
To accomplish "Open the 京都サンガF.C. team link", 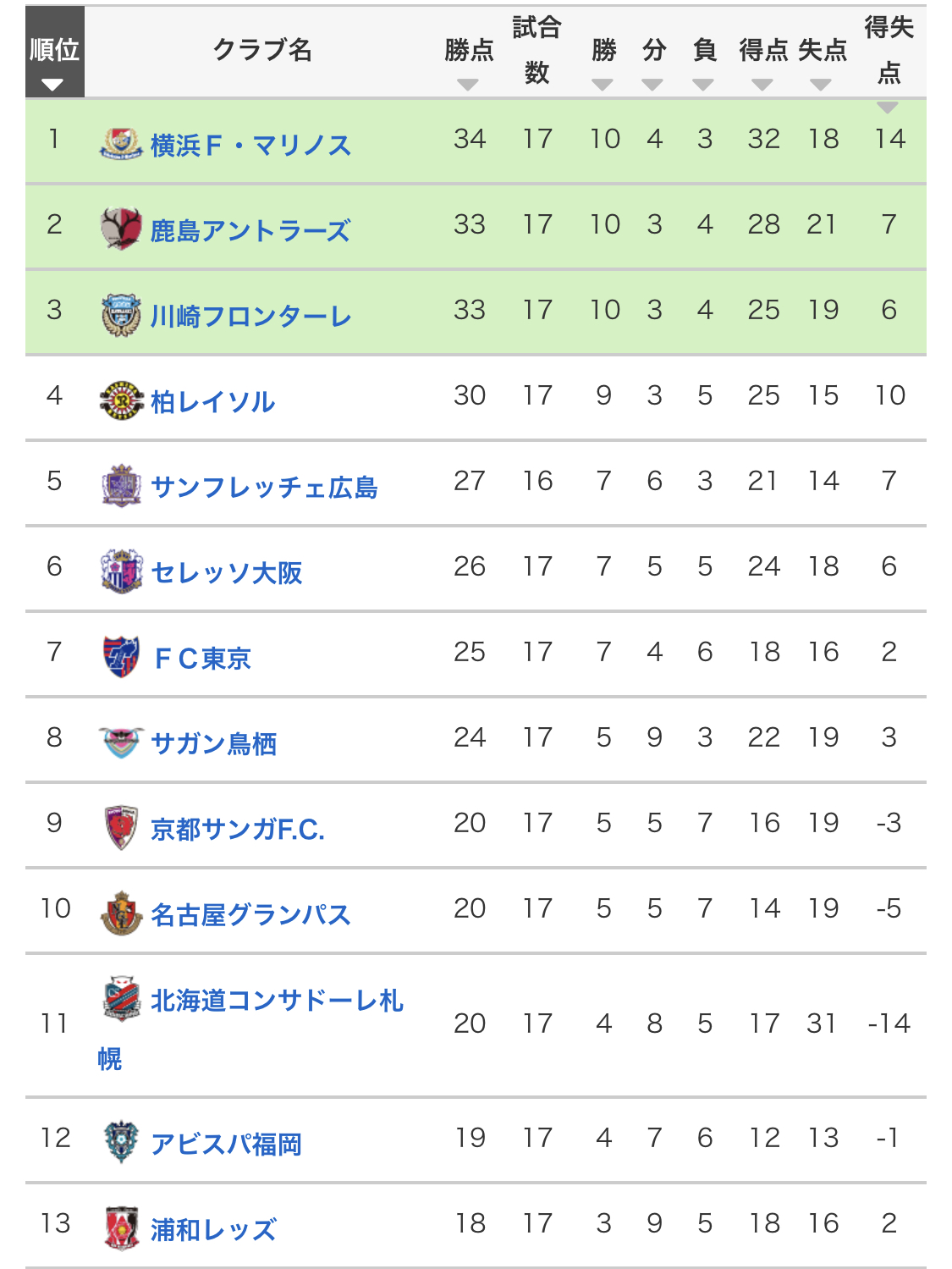I will point(238,830).
